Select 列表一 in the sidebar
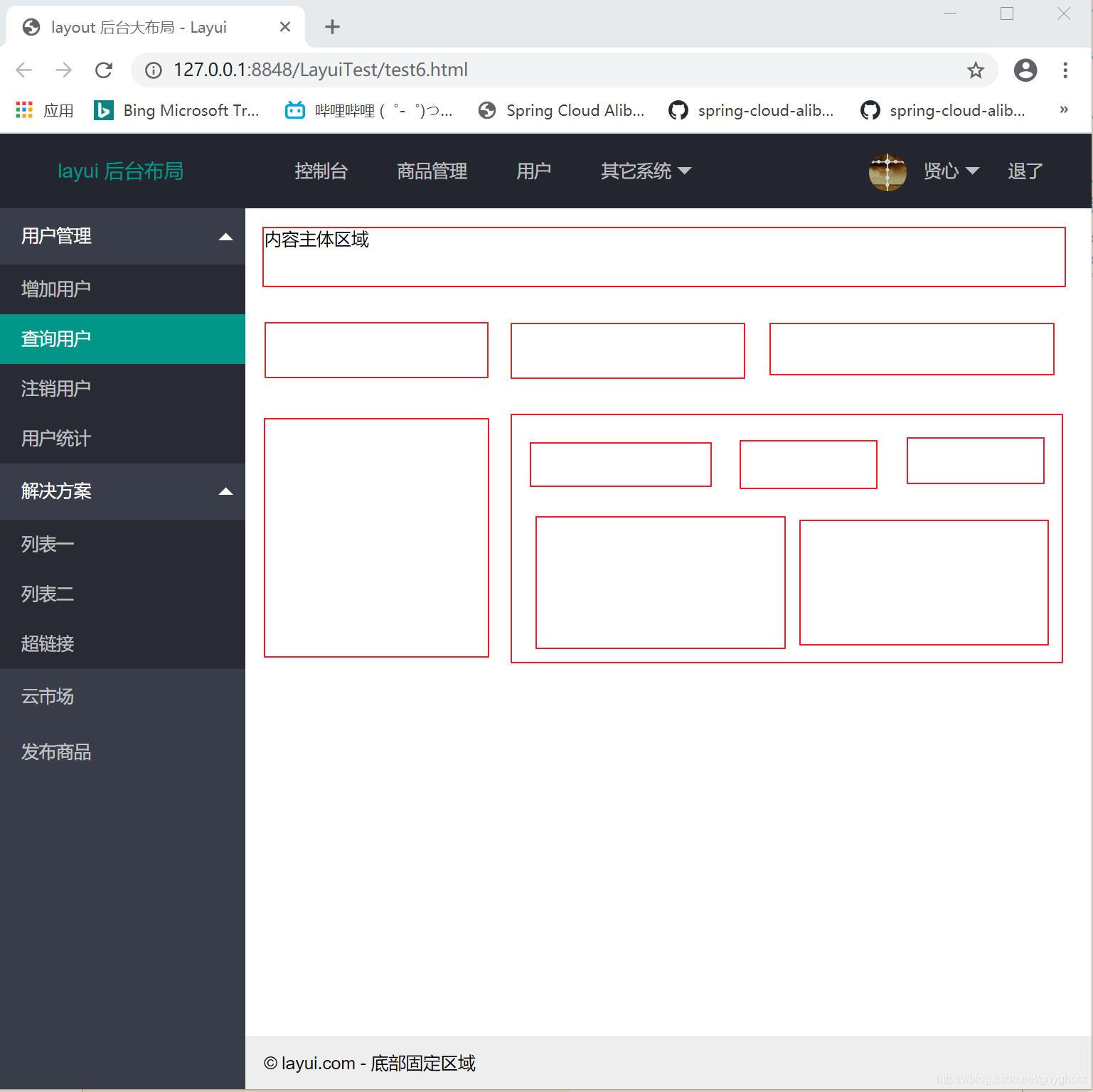The image size is (1093, 1092). (x=122, y=545)
